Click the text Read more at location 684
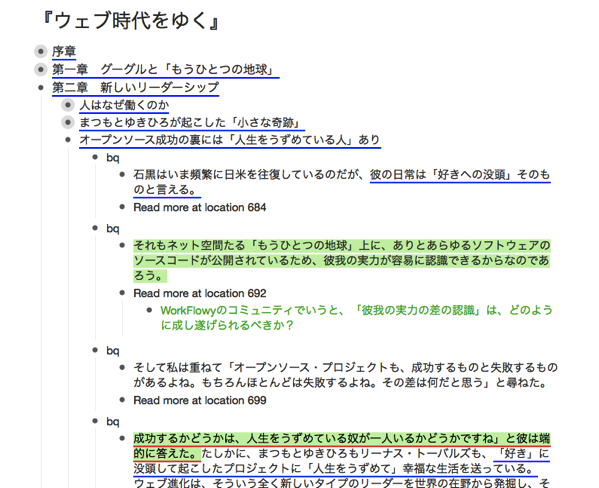This screenshot has width=599, height=488. 200,207
